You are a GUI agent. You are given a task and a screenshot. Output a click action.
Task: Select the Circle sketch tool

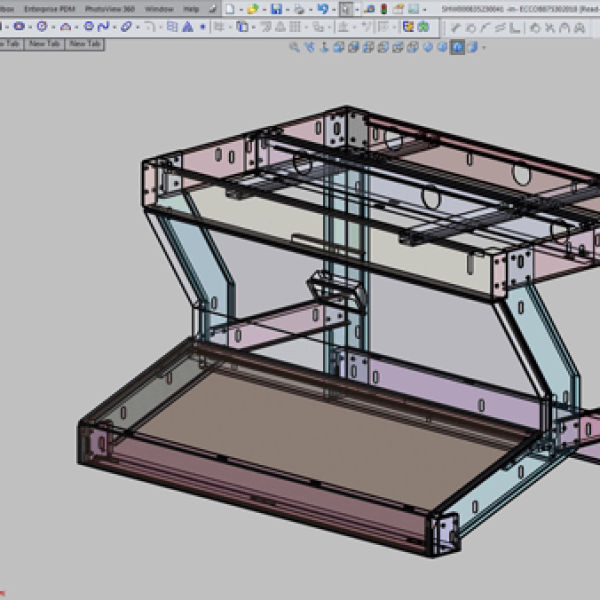[42, 26]
